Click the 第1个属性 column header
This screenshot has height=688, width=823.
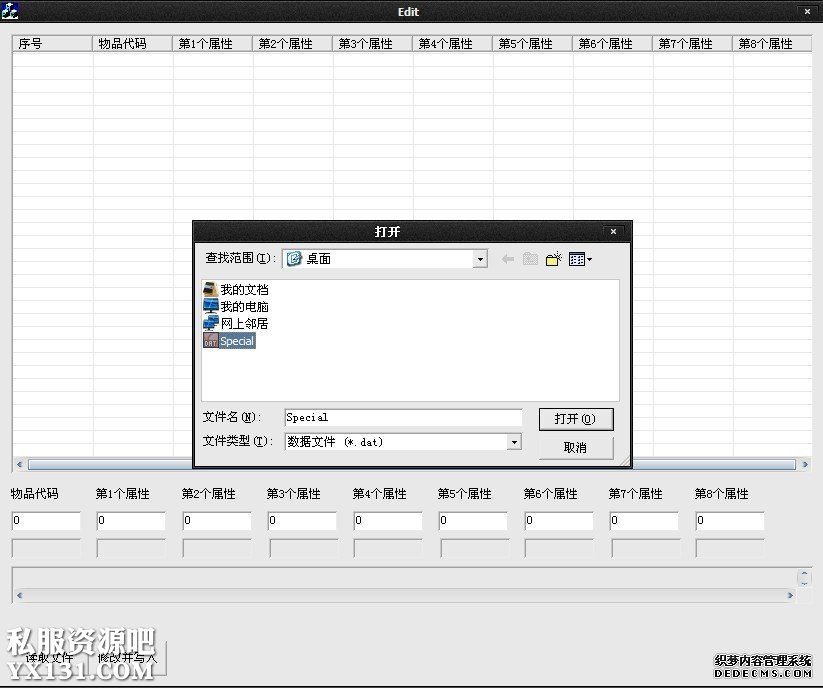pyautogui.click(x=212, y=44)
